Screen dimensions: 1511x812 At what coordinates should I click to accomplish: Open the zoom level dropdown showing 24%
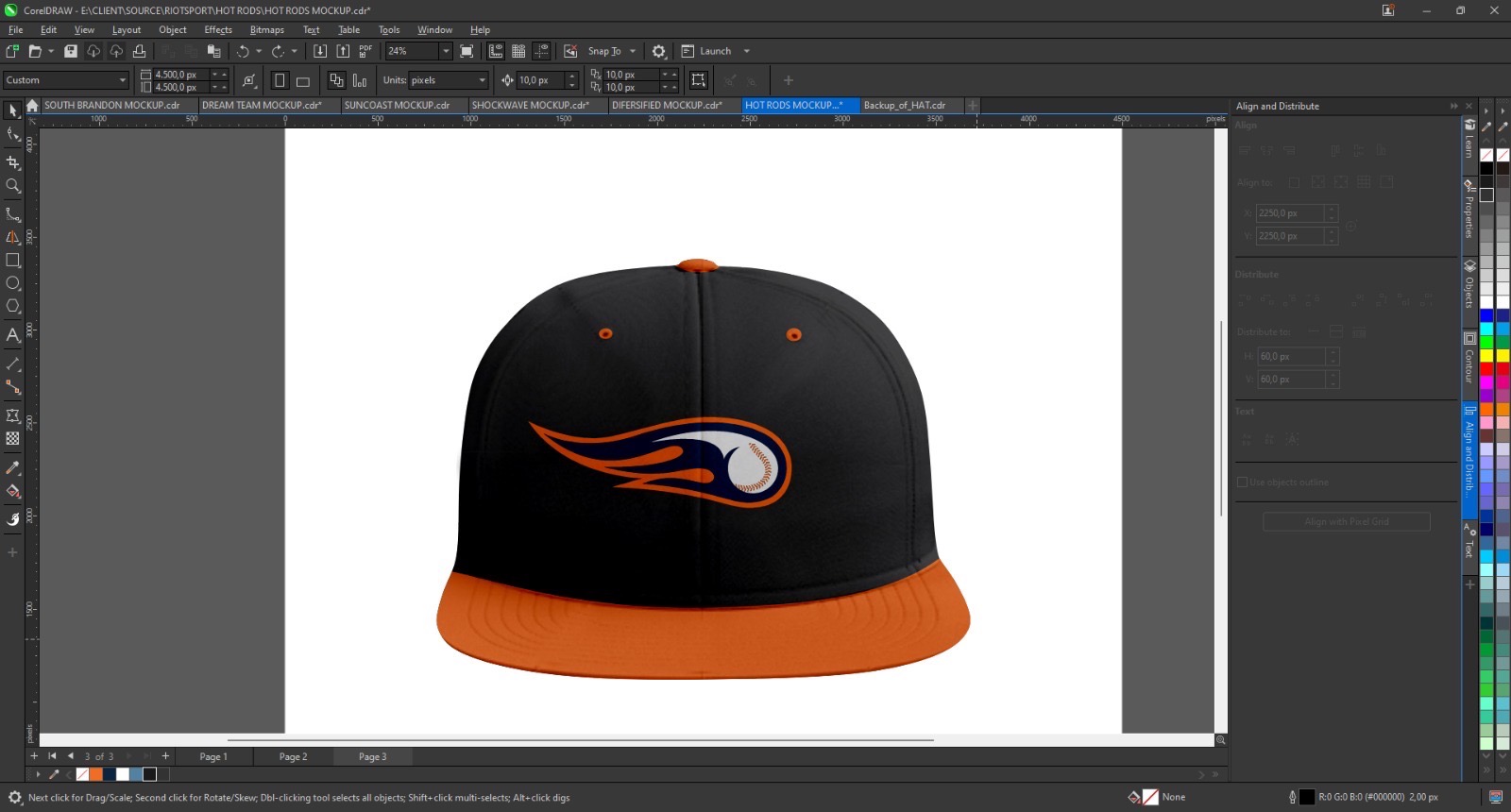click(x=446, y=51)
